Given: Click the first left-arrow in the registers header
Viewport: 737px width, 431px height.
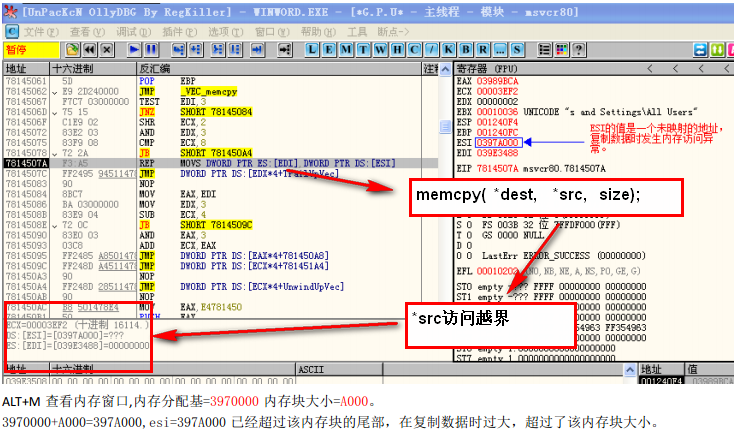Looking at the screenshot, I should coord(651,69).
